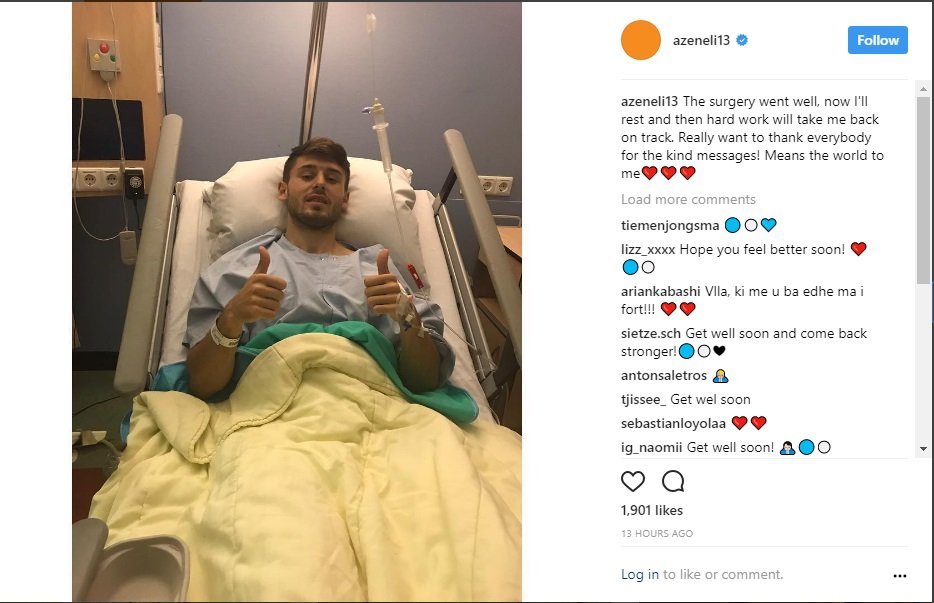This screenshot has width=934, height=603.
Task: Open ariankabashi commenter profile
Action: (661, 291)
